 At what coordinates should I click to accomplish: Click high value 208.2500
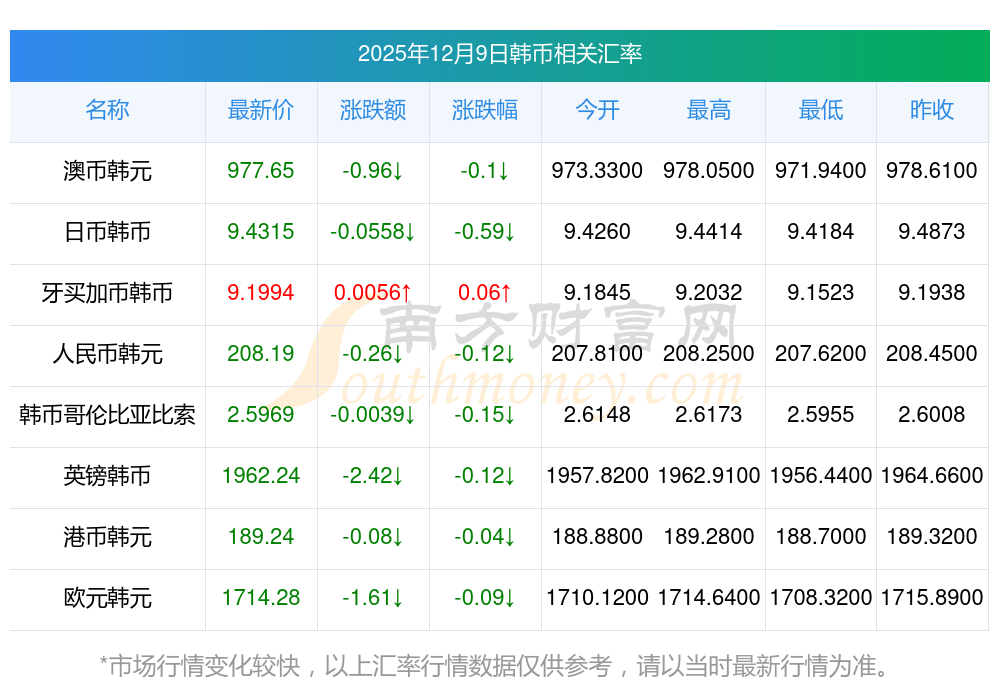[709, 353]
